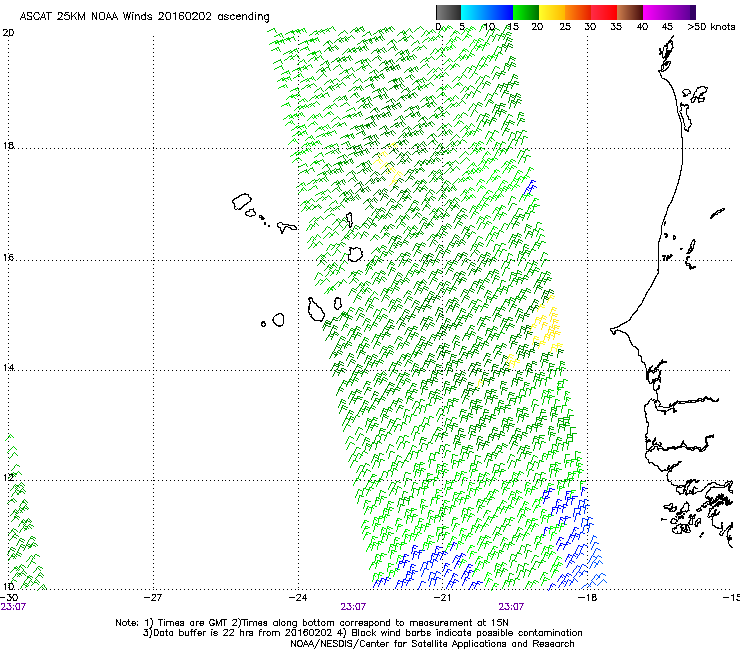Click the latitude label "16"
This screenshot has height=650, width=740.
pyautogui.click(x=8, y=257)
